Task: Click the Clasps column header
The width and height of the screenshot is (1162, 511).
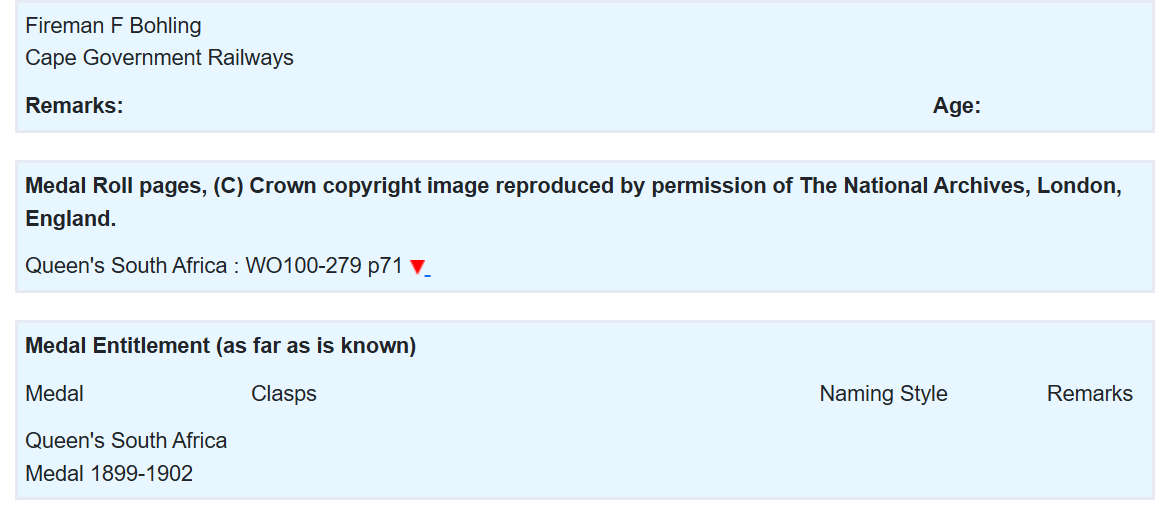Action: pos(284,394)
